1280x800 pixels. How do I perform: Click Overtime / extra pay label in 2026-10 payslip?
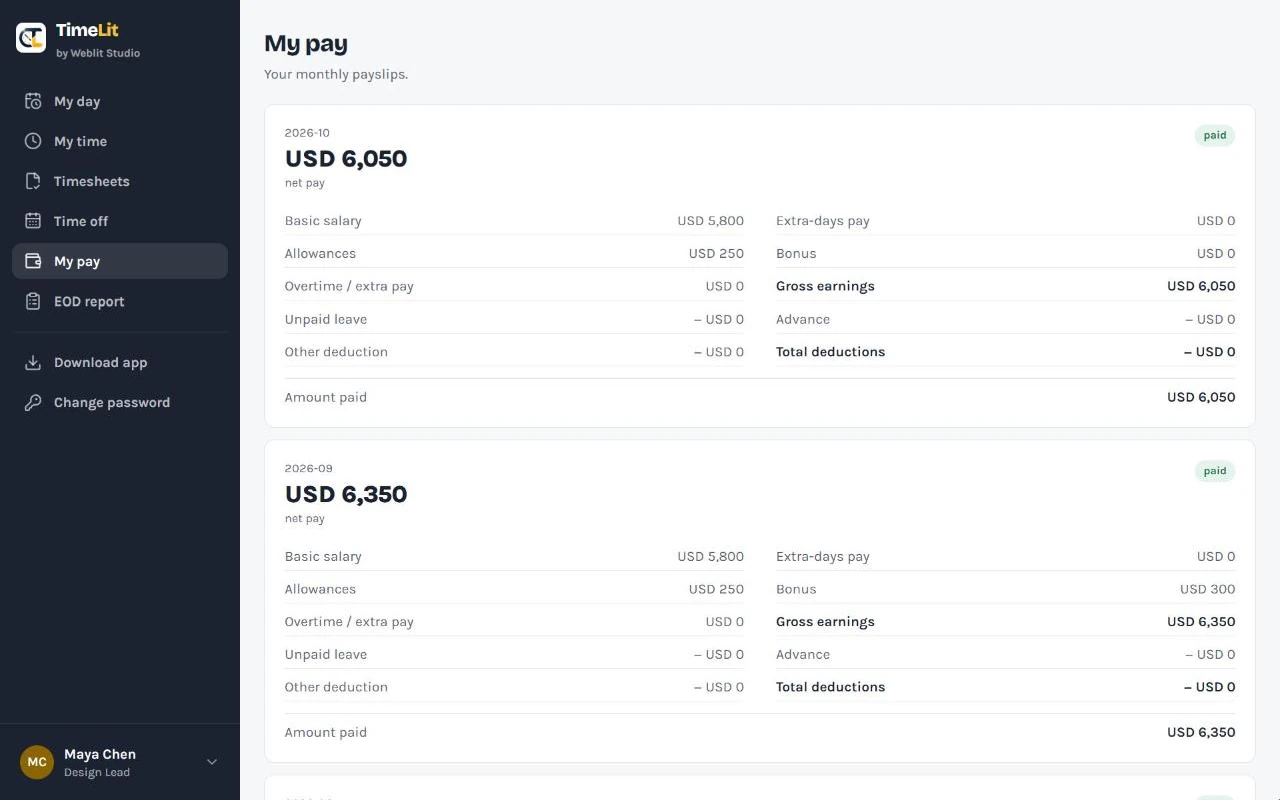pos(349,286)
